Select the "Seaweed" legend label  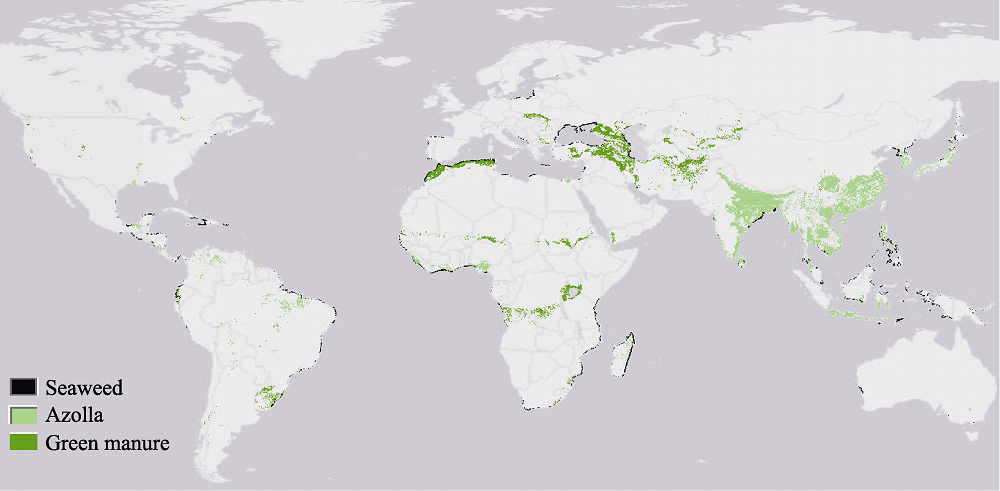tap(84, 387)
